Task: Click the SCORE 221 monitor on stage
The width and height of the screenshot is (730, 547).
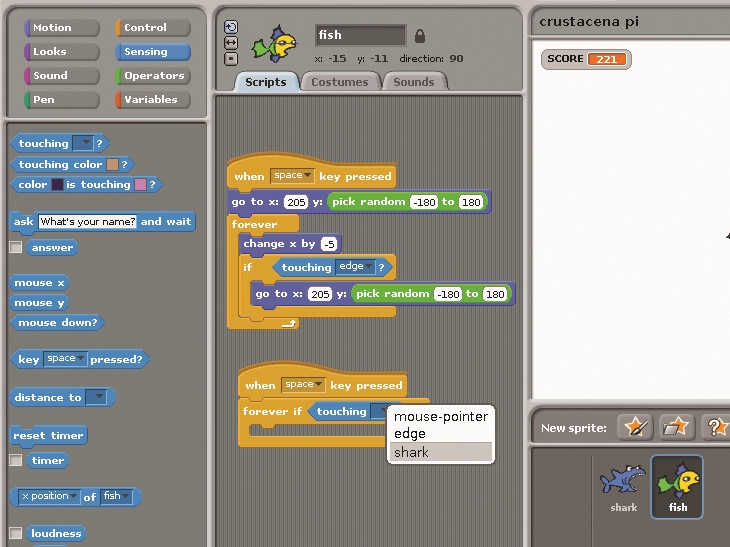Action: pos(586,59)
